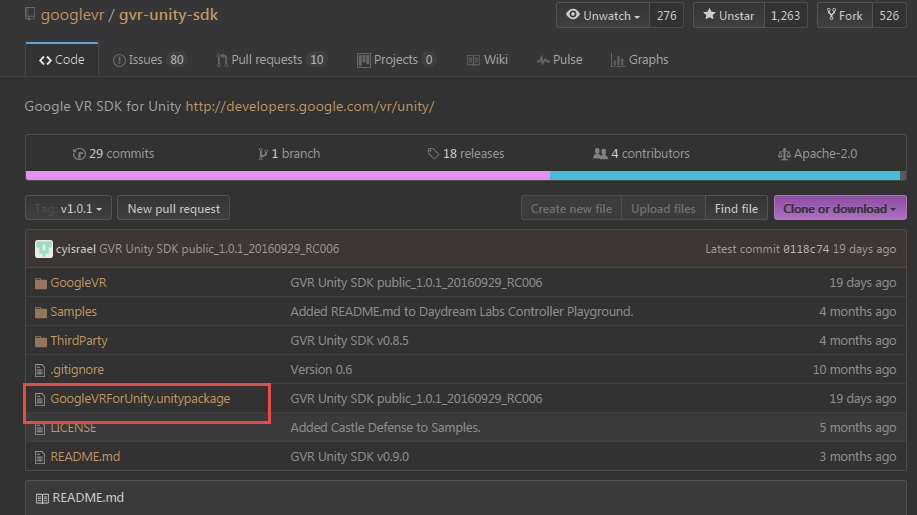Click the blue segment of the language bar
Image resolution: width=917 pixels, height=515 pixels.
(725, 175)
